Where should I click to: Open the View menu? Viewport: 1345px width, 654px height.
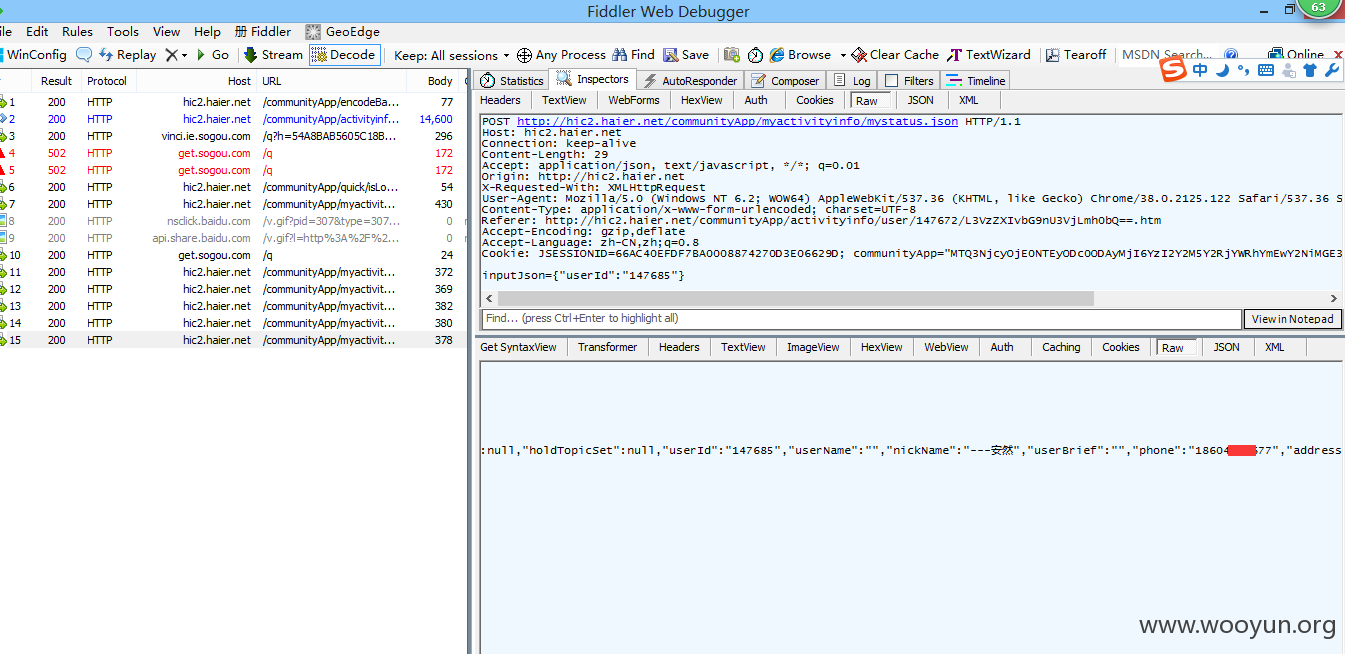167,32
